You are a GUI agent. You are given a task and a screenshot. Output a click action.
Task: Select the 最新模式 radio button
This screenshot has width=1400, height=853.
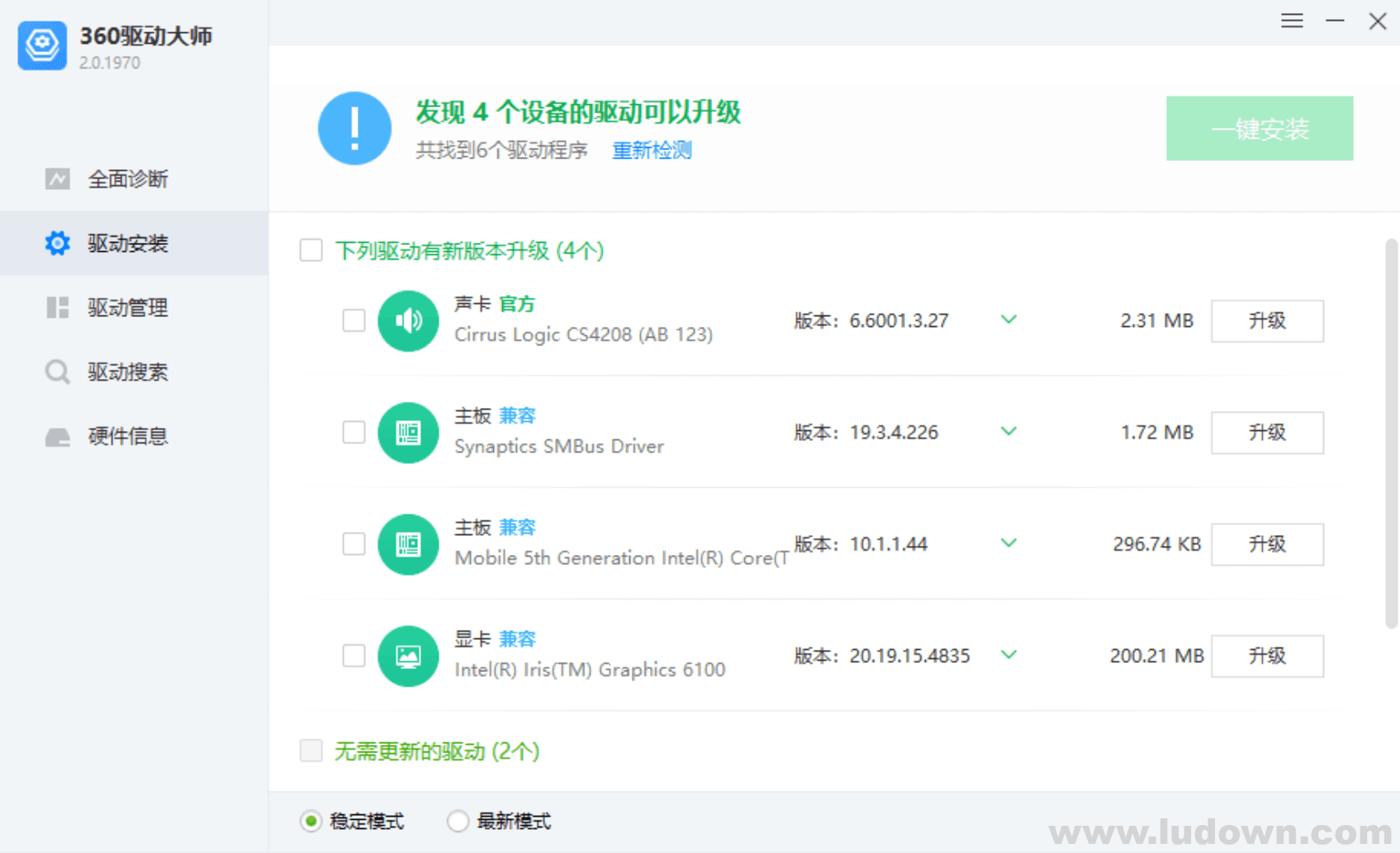[x=458, y=821]
